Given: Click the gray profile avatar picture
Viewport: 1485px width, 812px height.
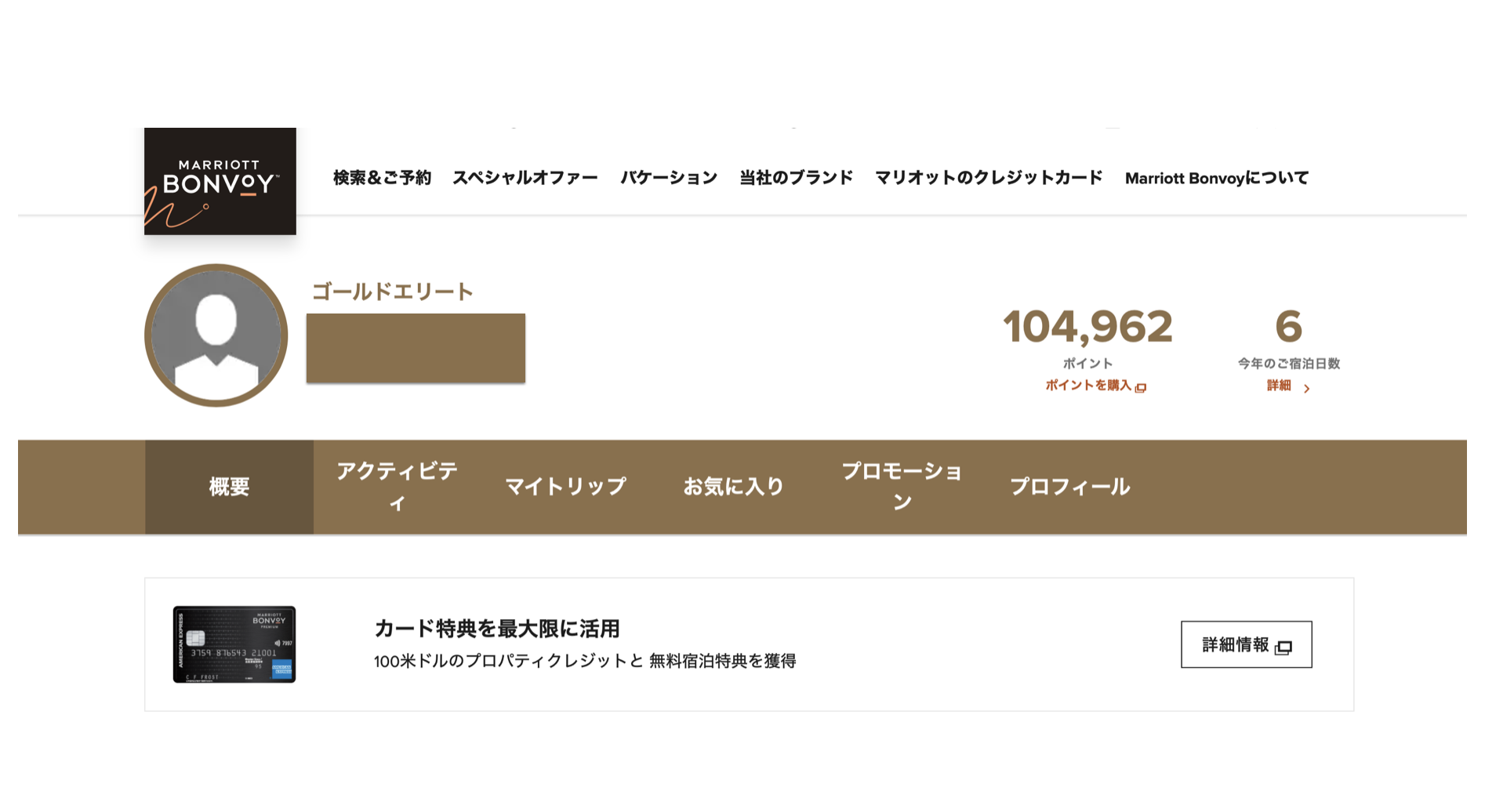Looking at the screenshot, I should pos(216,335).
